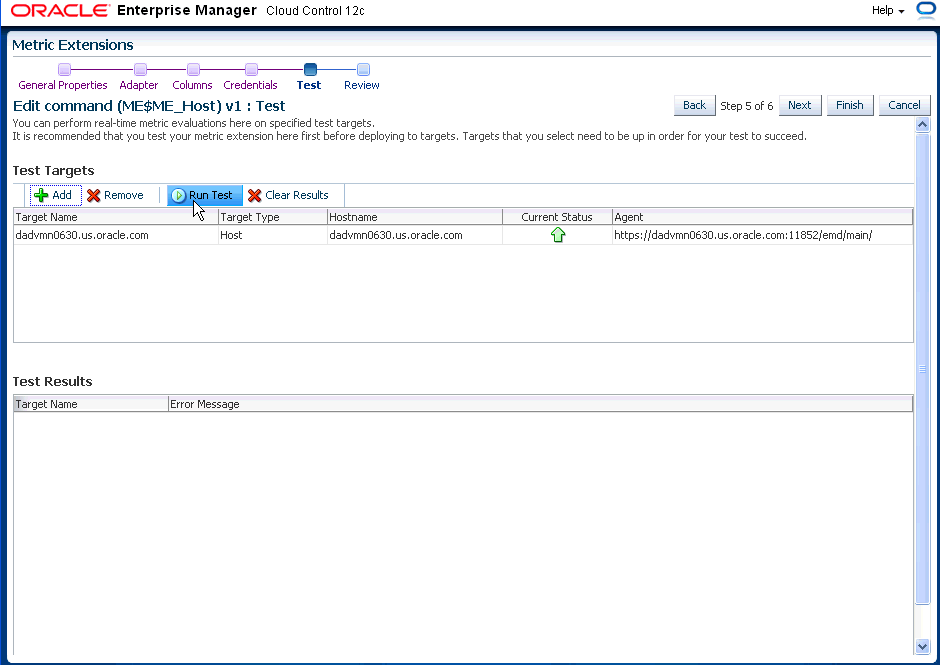Click the Oracle logo in the header
Screen dimensions: 940x665
61,10
